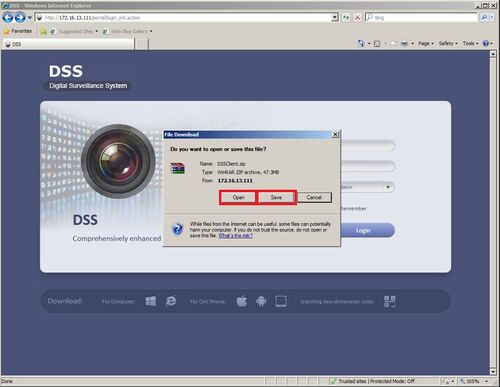Click the Save button in File Download

(x=276, y=197)
